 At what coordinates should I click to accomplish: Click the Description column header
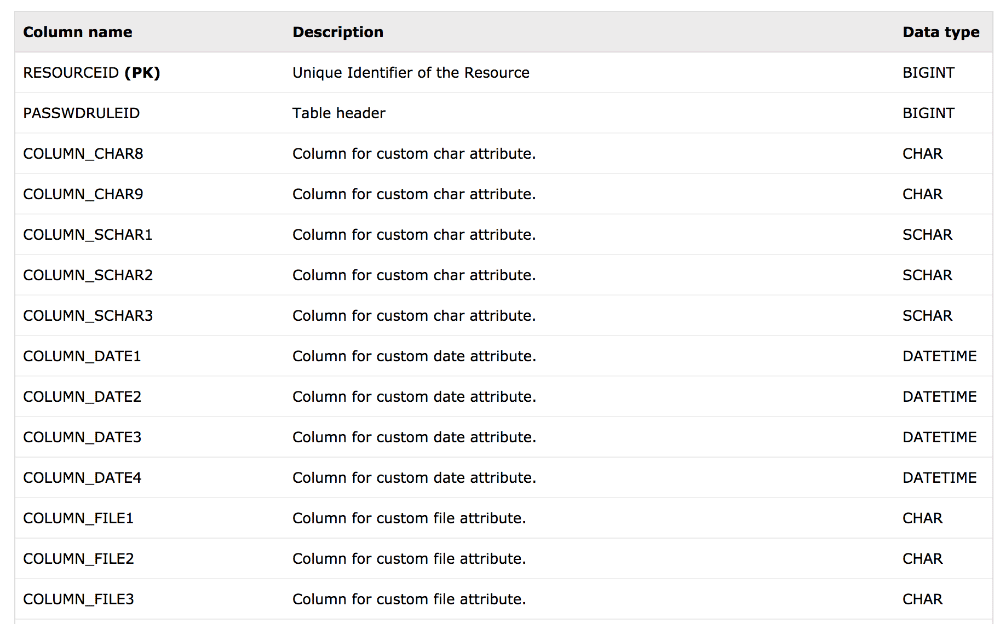pyautogui.click(x=338, y=32)
